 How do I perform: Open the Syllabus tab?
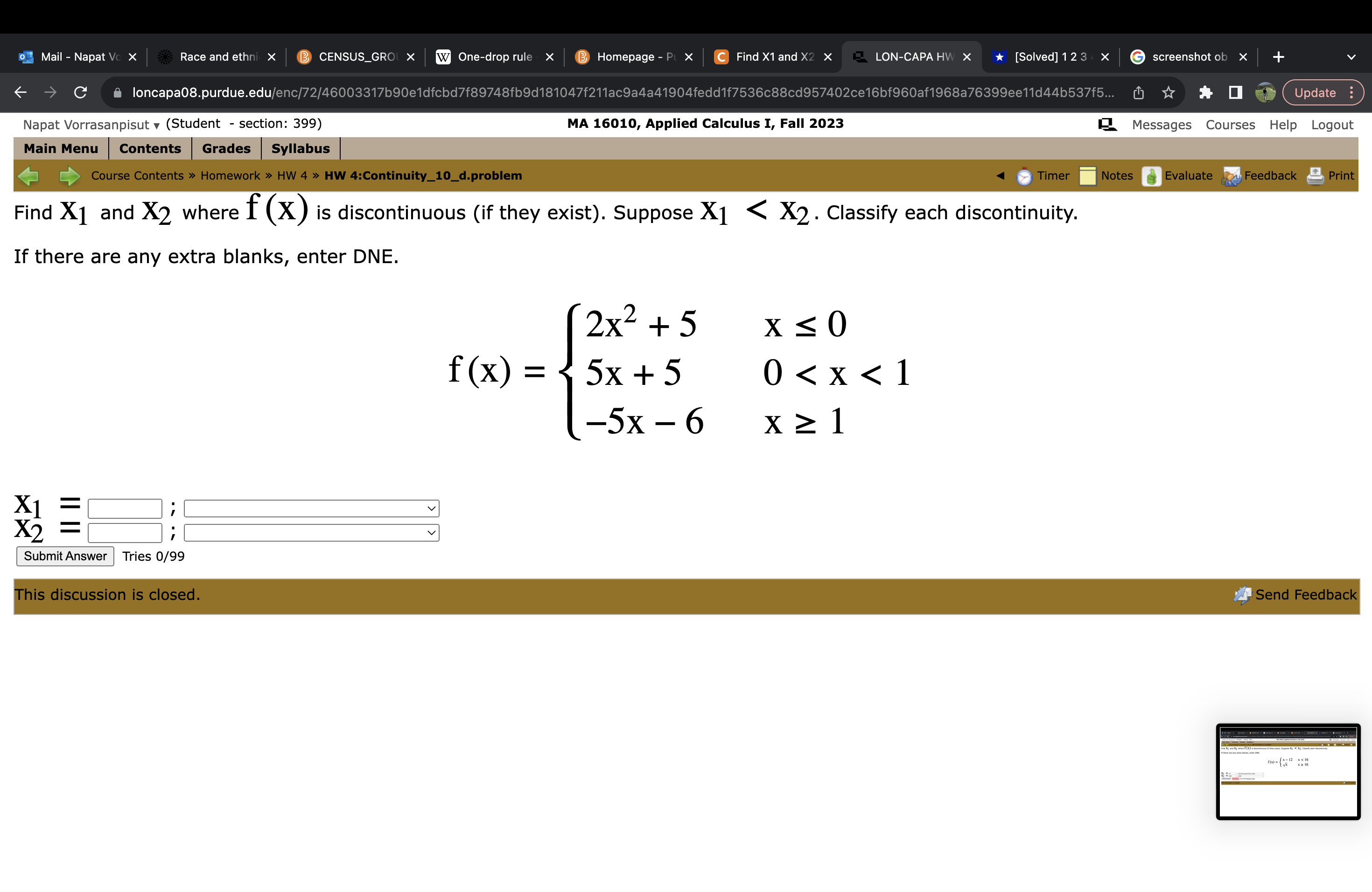(x=300, y=148)
